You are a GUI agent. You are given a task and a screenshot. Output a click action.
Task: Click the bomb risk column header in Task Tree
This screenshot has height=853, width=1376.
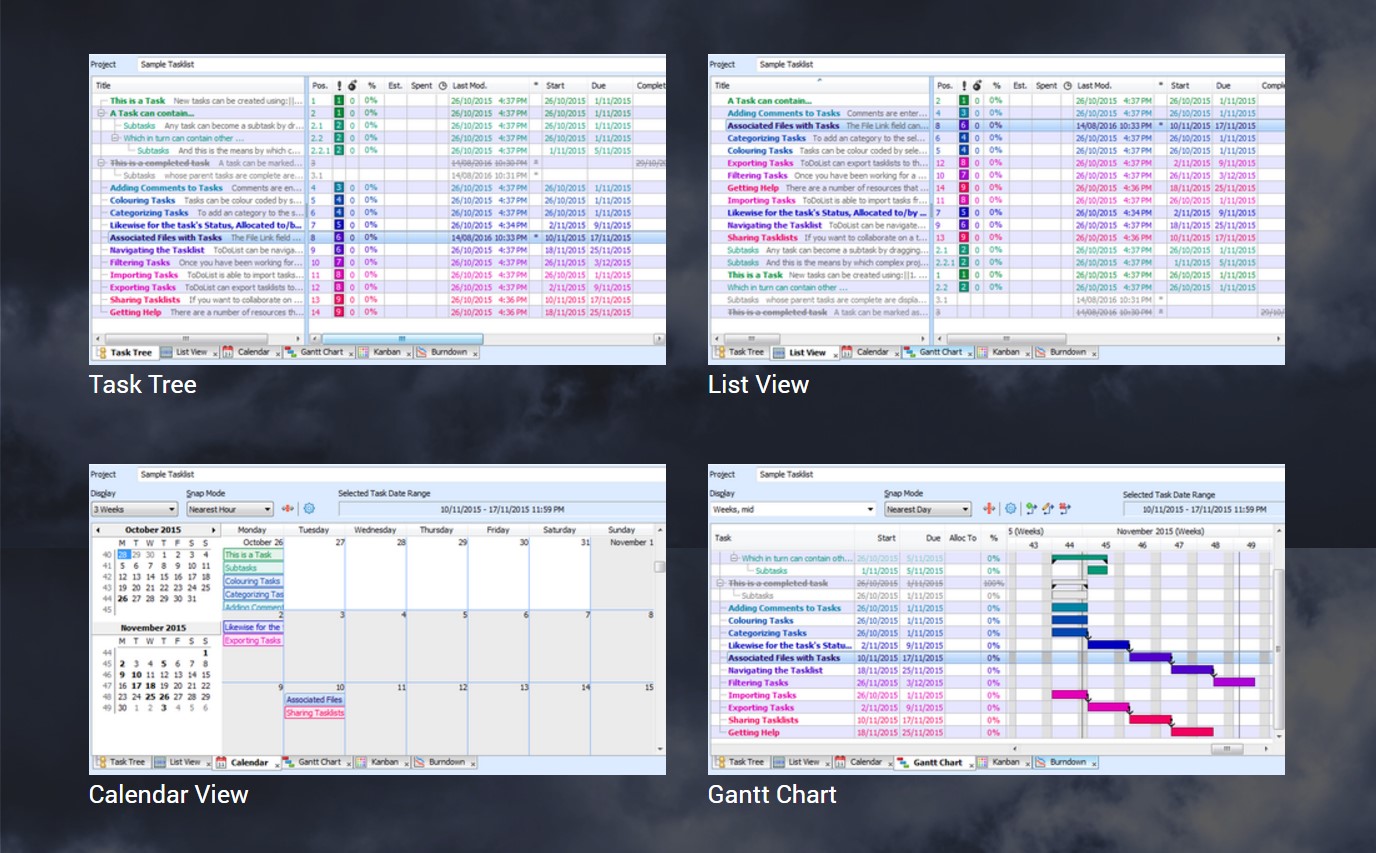coord(353,86)
